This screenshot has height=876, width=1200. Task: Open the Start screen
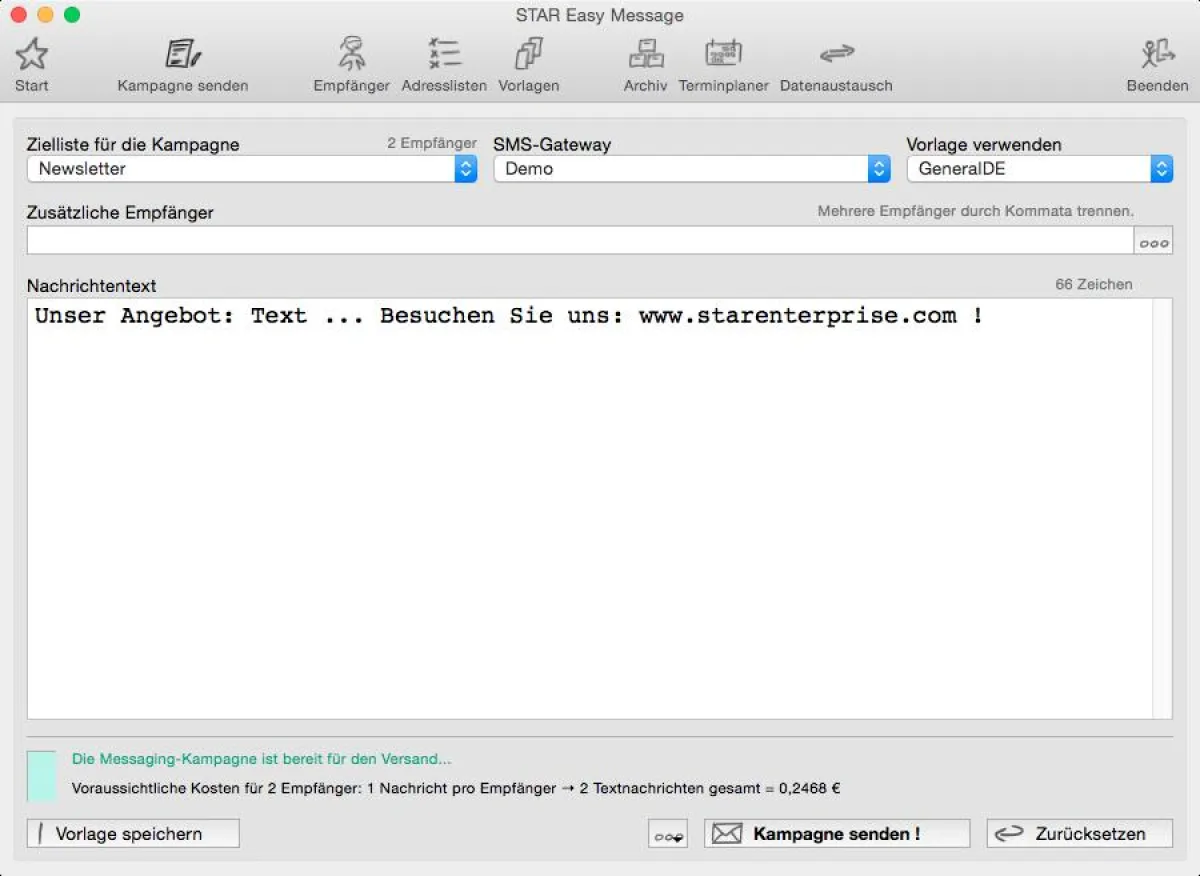point(30,60)
